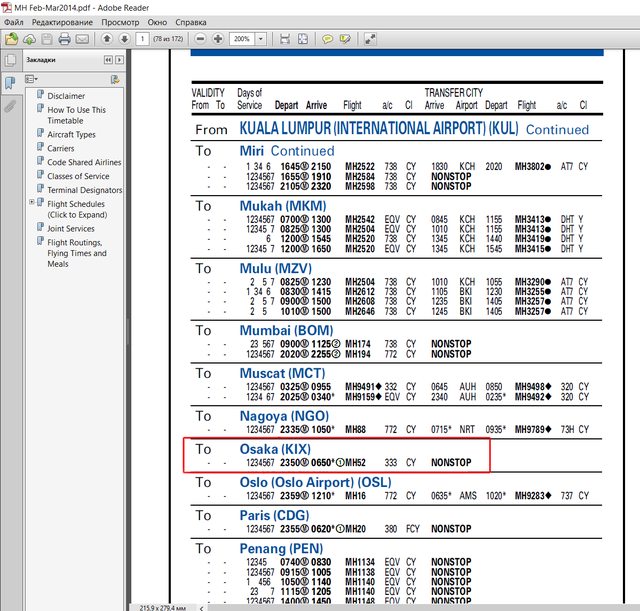Open the Файл menu
The image size is (640, 611).
tap(13, 22)
